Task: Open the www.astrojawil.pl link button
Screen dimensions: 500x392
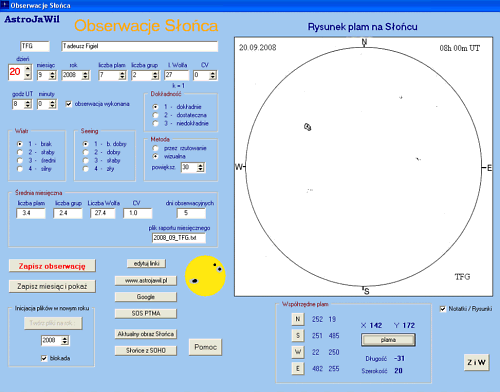Action: (146, 280)
